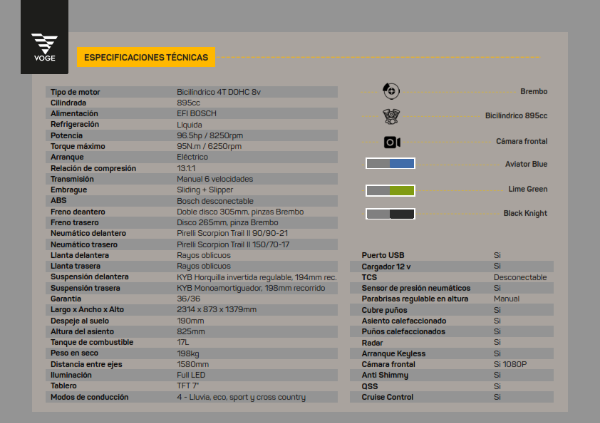The width and height of the screenshot is (600, 423).
Task: Click the Peso en seco value 198kg
Action: [x=188, y=353]
